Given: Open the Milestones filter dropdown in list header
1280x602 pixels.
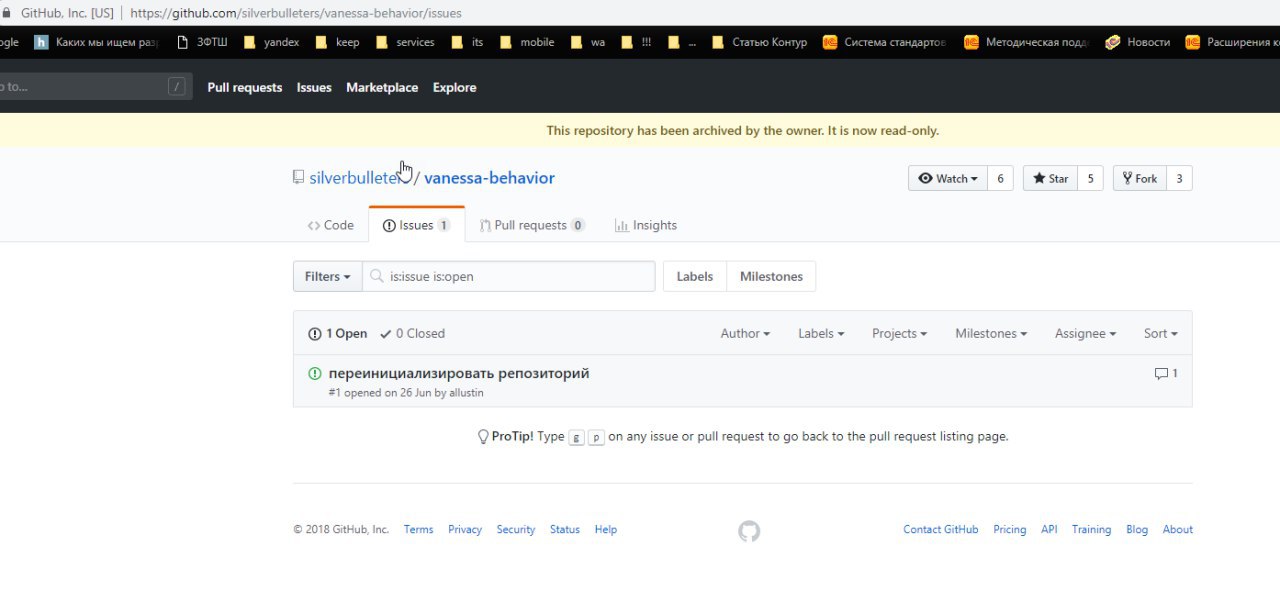Looking at the screenshot, I should point(991,333).
